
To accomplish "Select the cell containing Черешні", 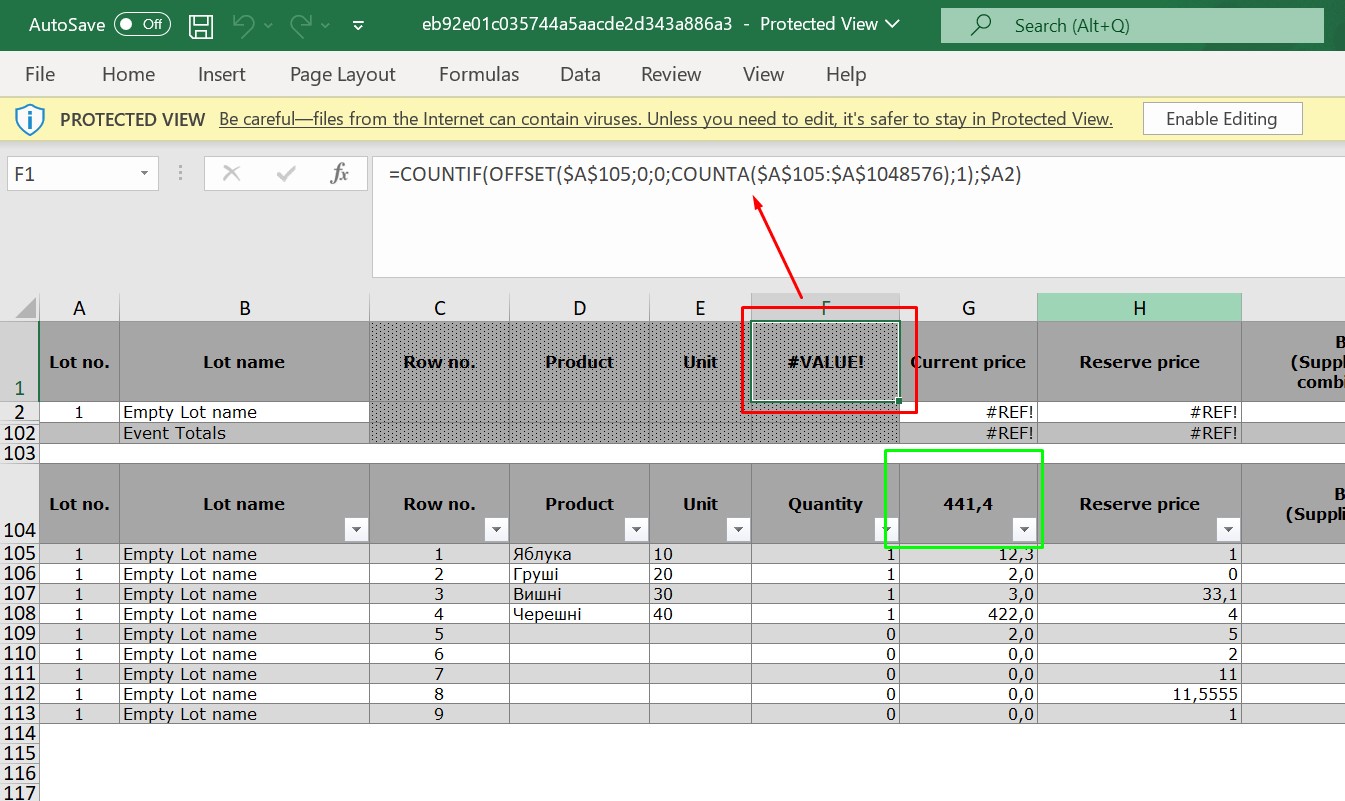I will click(x=579, y=614).
